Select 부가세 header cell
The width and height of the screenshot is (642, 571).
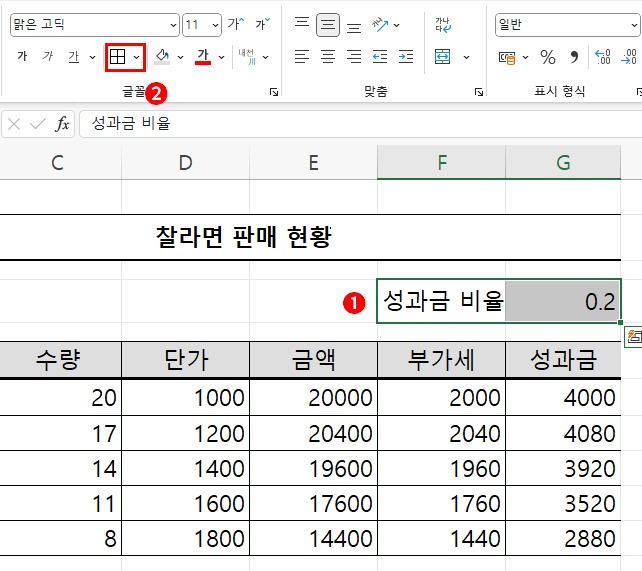pyautogui.click(x=441, y=360)
